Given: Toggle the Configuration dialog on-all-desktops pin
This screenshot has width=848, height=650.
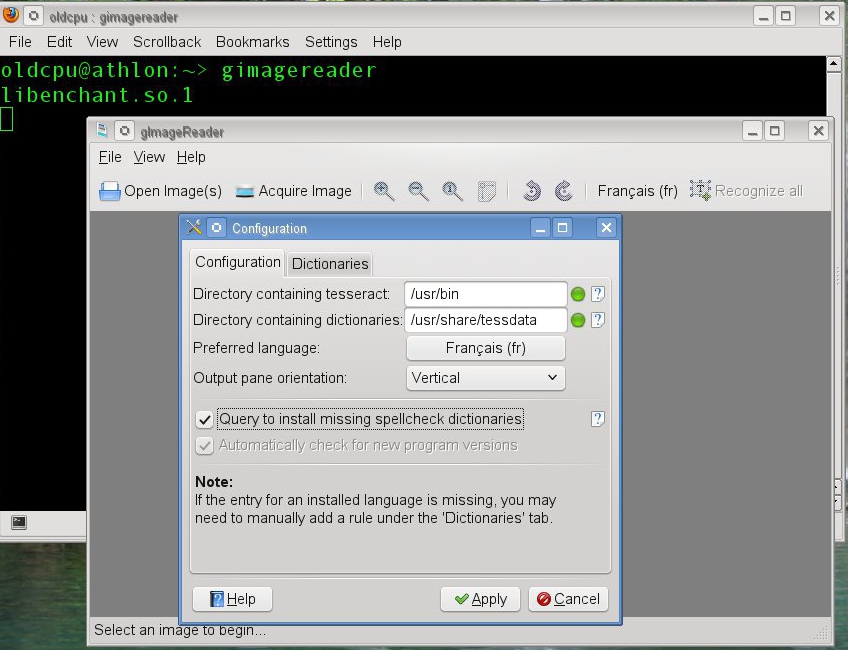Looking at the screenshot, I should 216,228.
